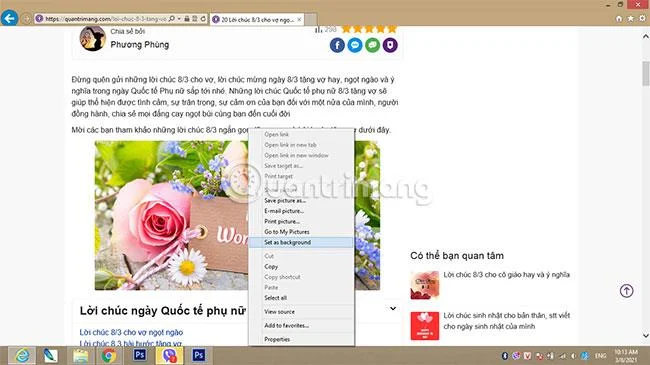Open the feather pen app in taskbar

point(51,355)
